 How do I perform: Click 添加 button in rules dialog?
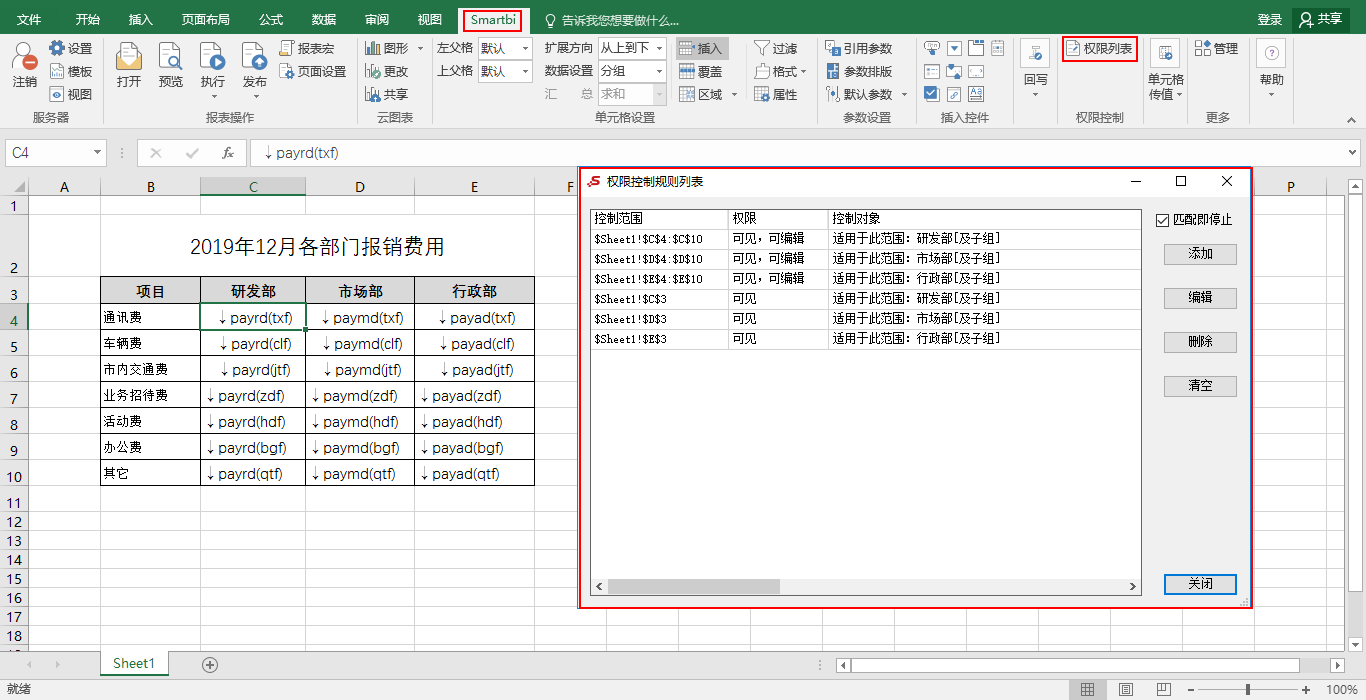click(x=1200, y=254)
